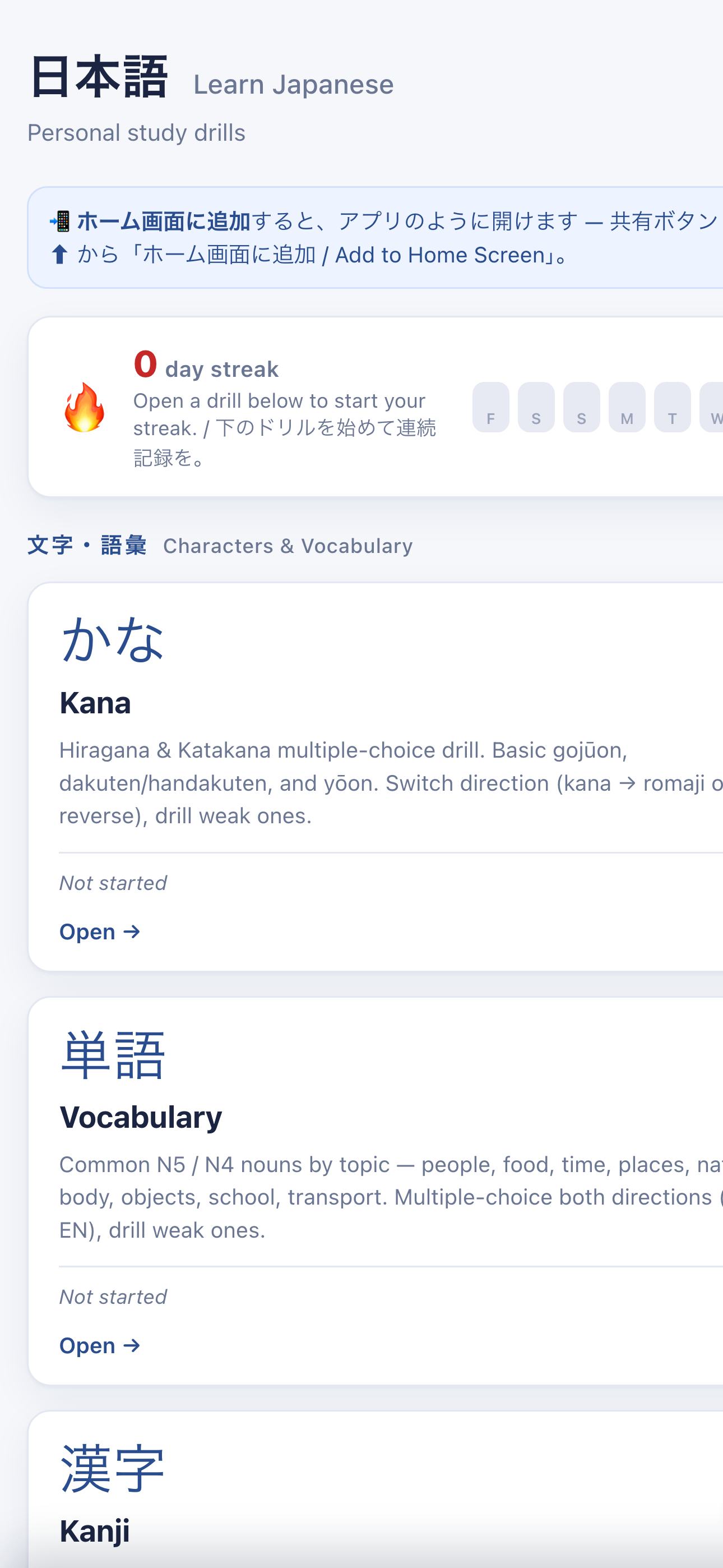Click the second S day box
This screenshot has height=1568, width=723.
coord(581,407)
